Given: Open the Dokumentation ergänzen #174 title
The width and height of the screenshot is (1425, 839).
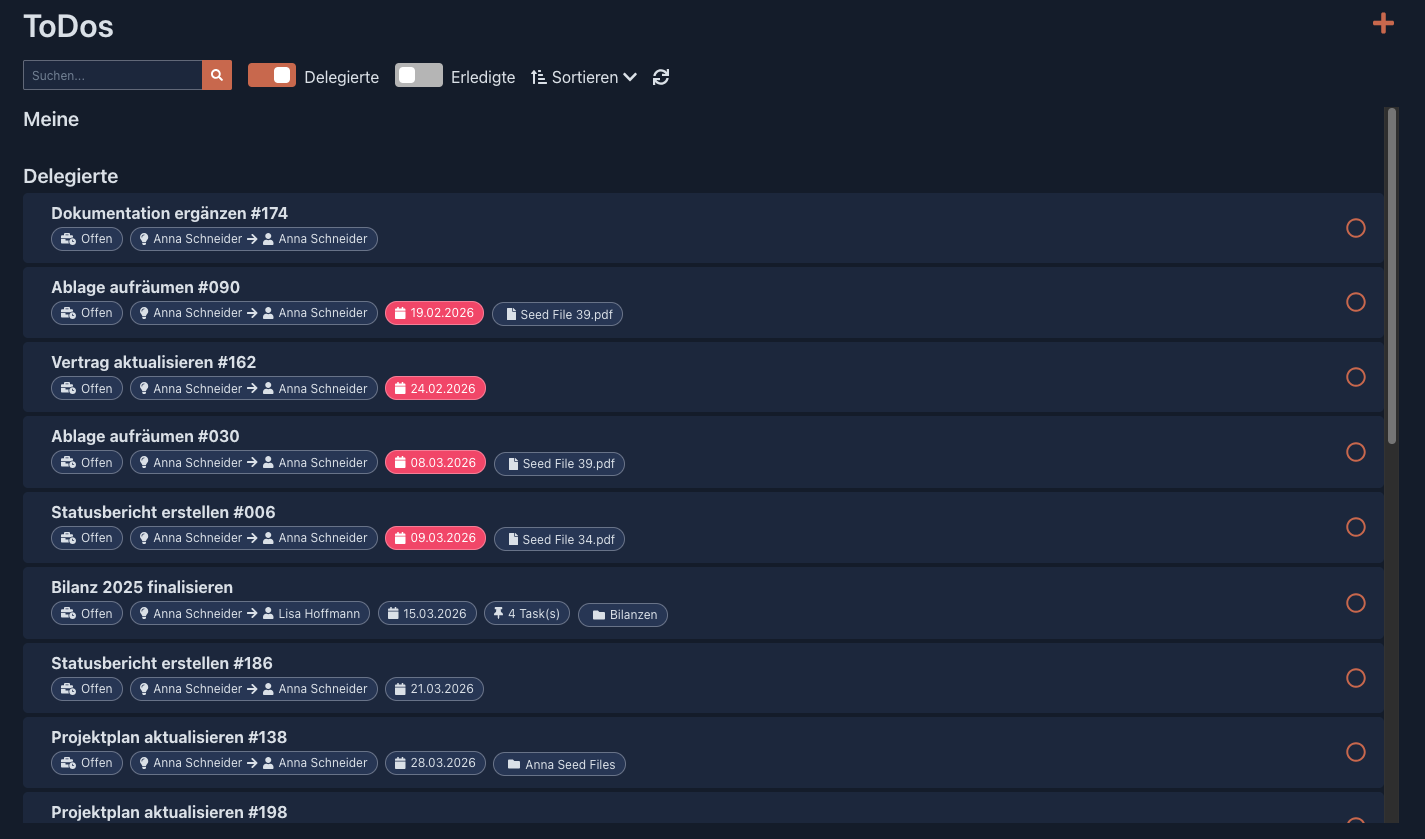Looking at the screenshot, I should coord(169,213).
